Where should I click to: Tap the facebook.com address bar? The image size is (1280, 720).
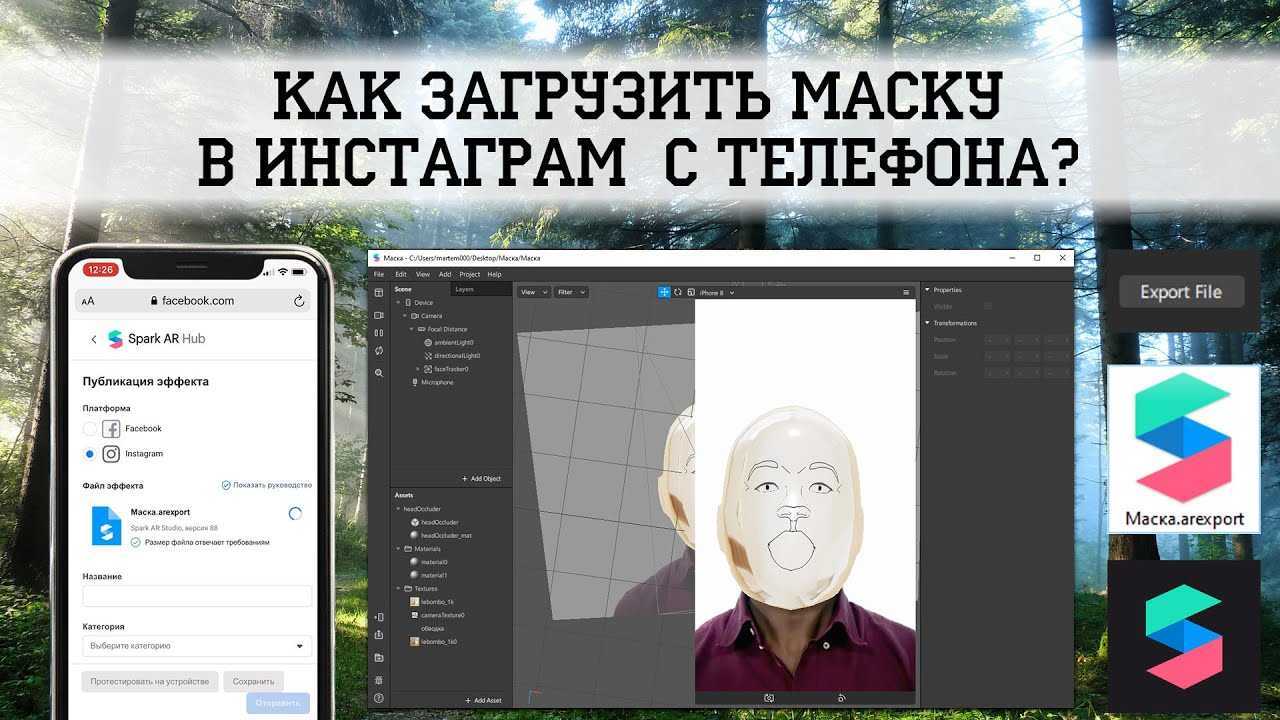tap(192, 300)
